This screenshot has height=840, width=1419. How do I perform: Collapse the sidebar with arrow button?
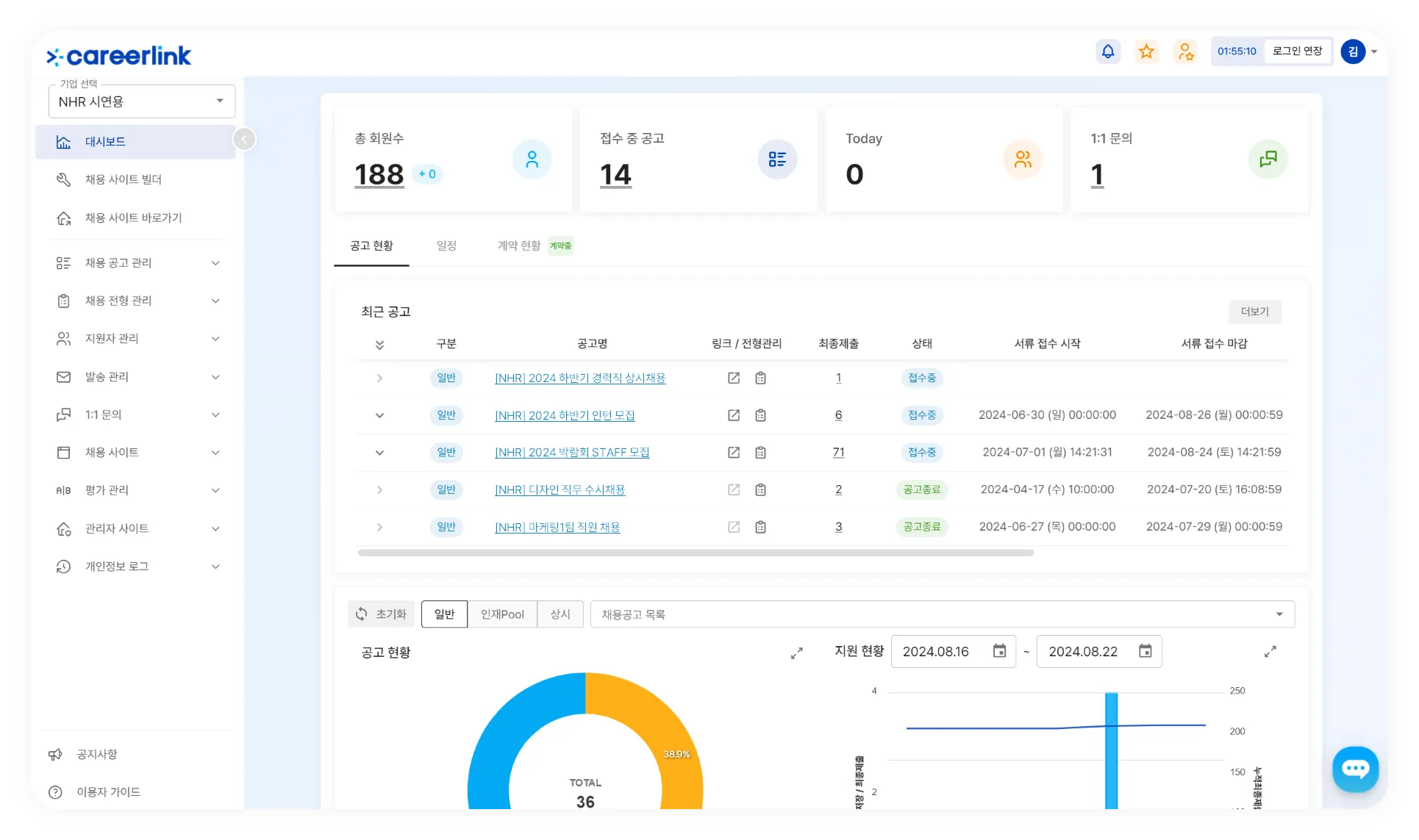point(244,139)
